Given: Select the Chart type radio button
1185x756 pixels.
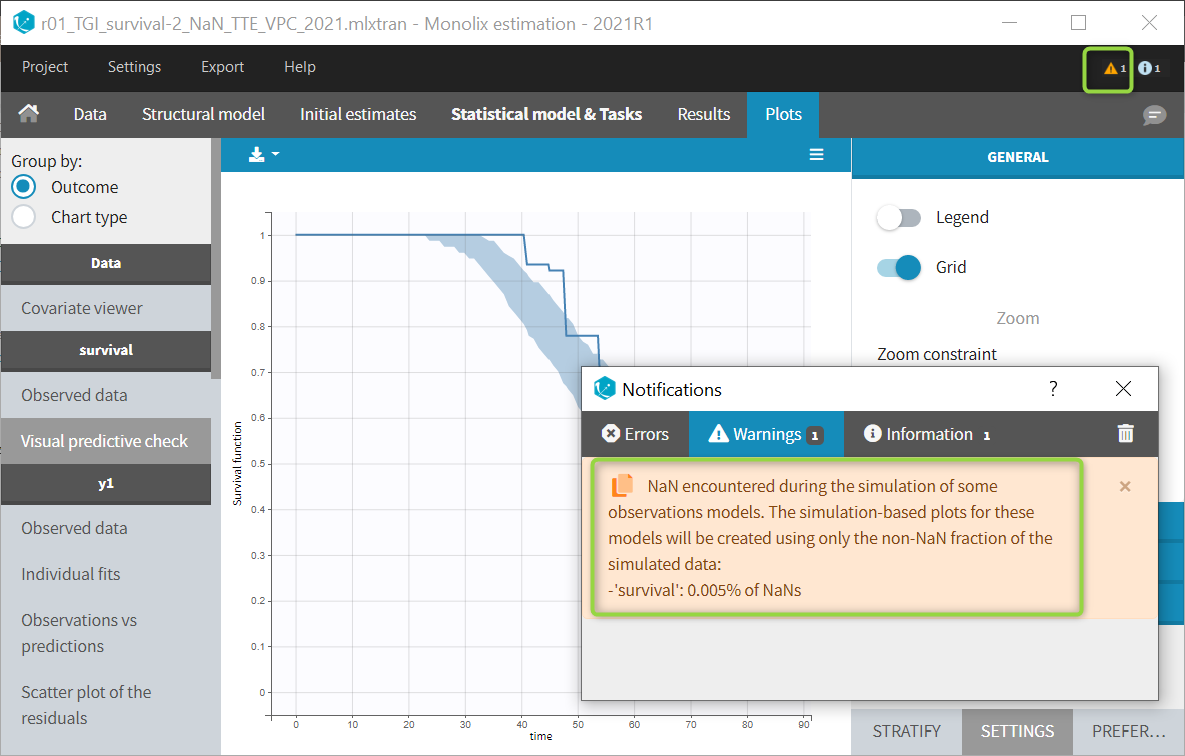Looking at the screenshot, I should pos(24,217).
